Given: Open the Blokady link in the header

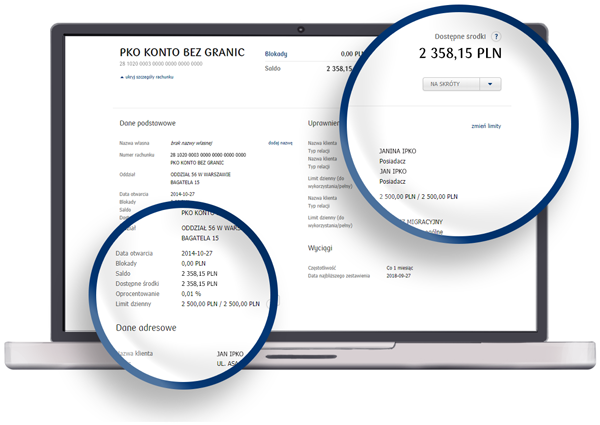Looking at the screenshot, I should (276, 54).
